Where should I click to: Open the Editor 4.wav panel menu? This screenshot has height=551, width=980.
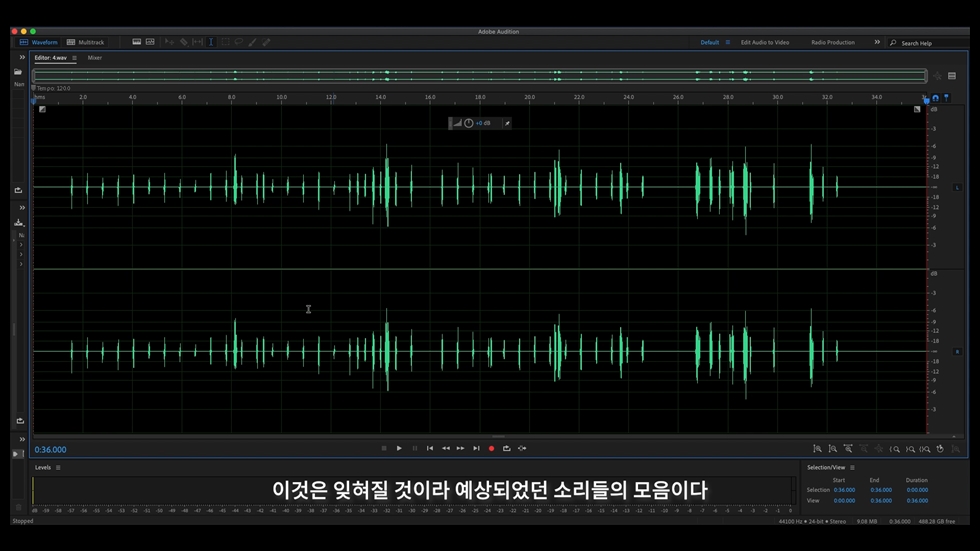click(74, 58)
